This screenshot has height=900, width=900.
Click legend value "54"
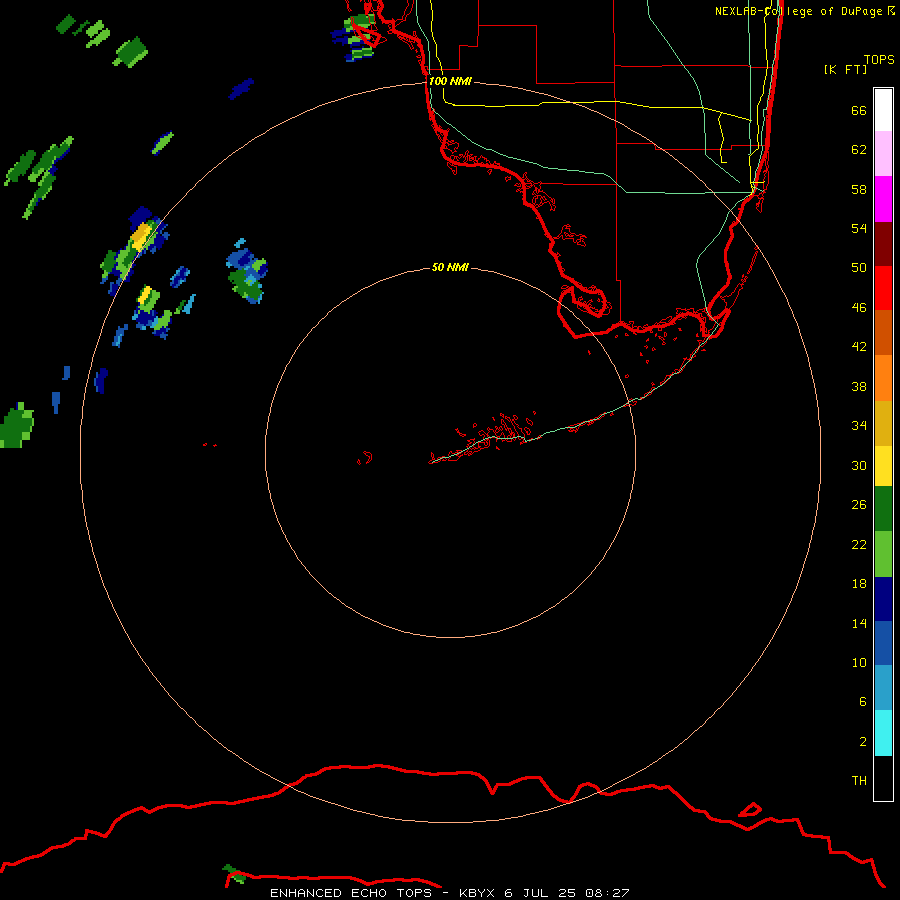(x=859, y=228)
